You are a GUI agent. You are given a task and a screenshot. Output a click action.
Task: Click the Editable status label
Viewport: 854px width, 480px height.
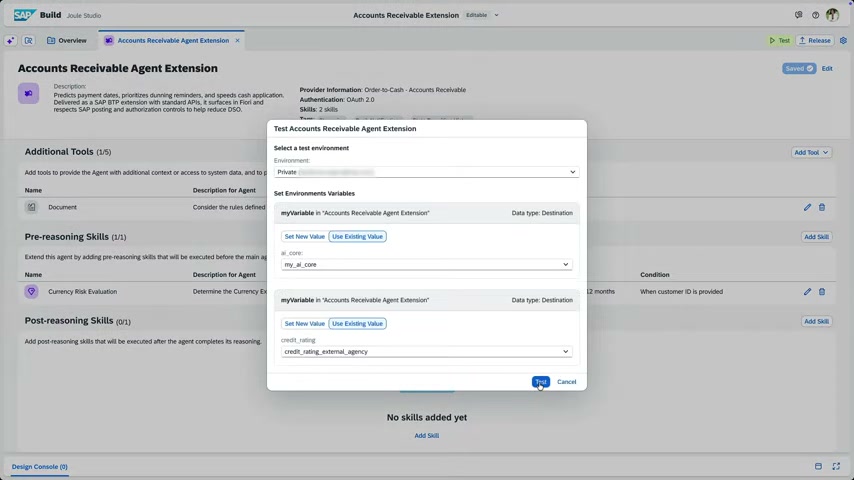point(477,15)
